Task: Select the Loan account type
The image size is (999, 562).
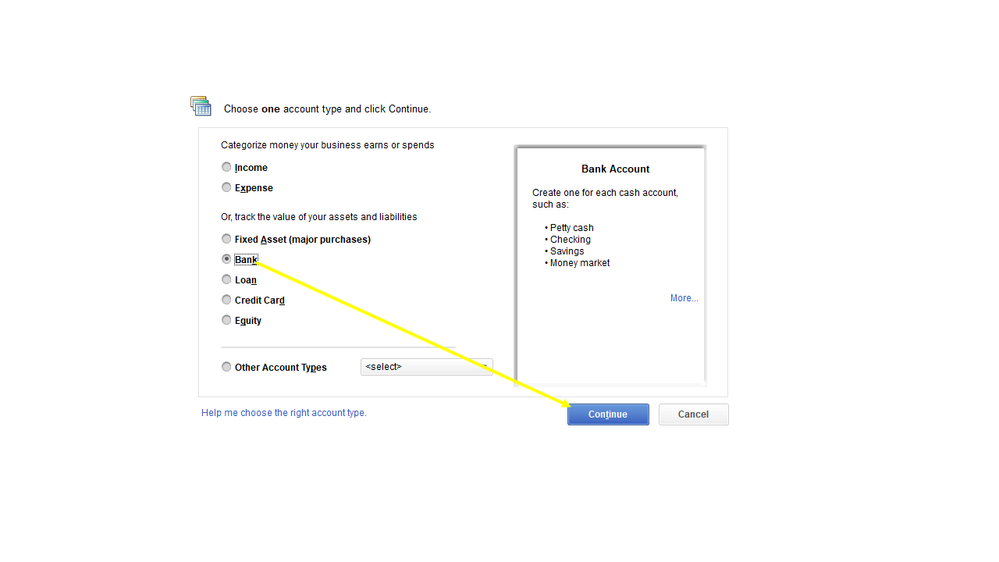Action: (x=227, y=280)
